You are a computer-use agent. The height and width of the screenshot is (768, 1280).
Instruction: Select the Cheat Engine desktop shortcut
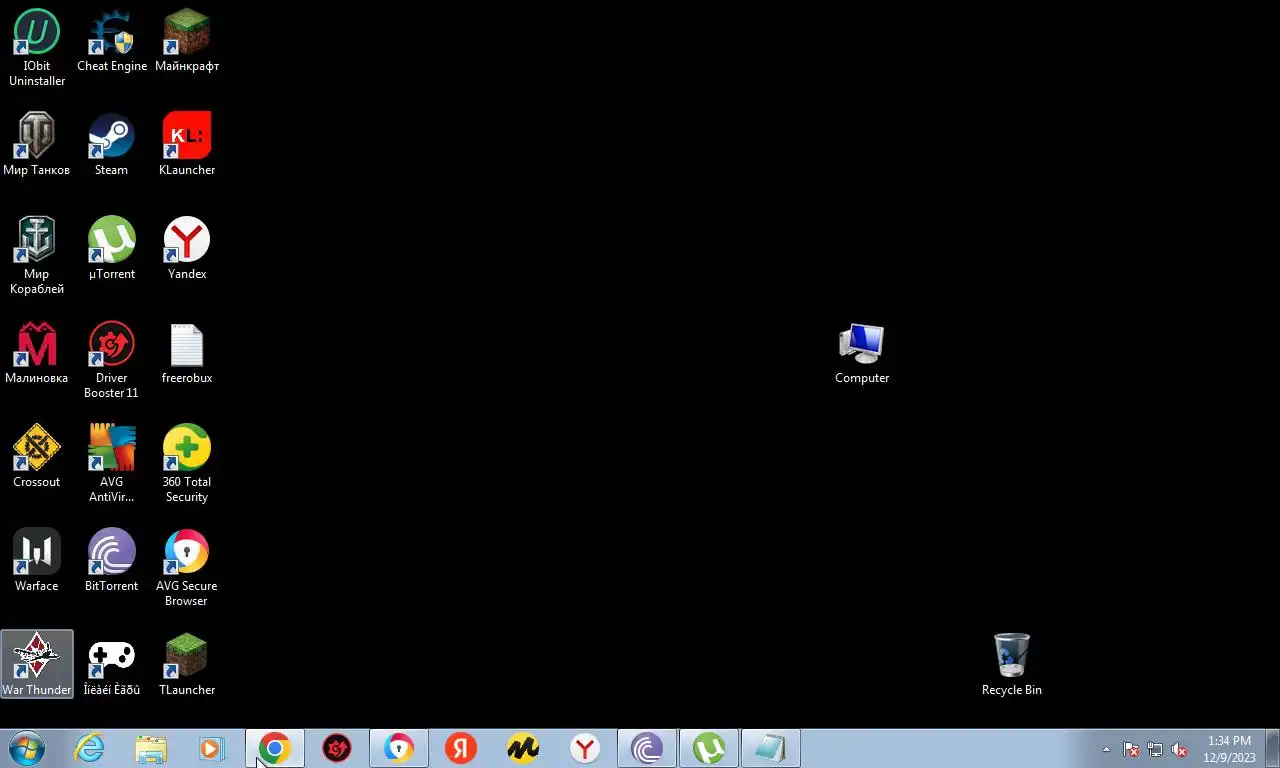coord(112,40)
